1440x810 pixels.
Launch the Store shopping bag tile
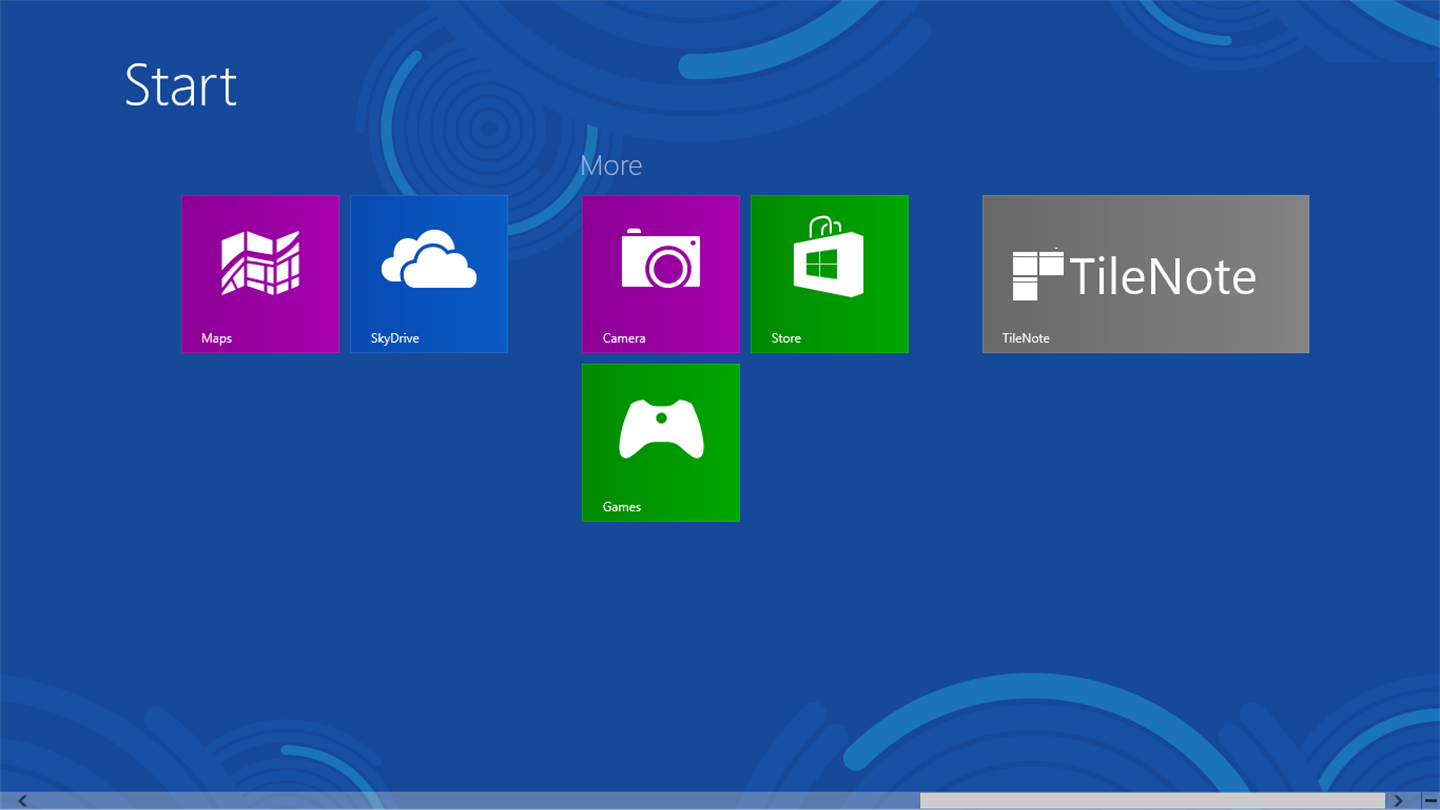(830, 274)
